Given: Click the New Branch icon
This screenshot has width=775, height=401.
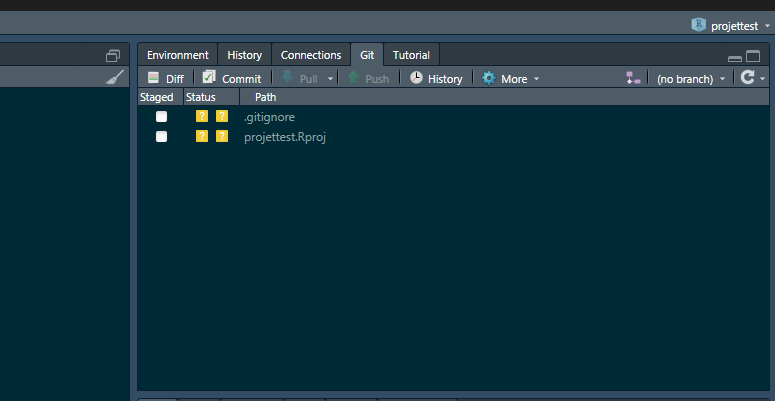Looking at the screenshot, I should 633,78.
